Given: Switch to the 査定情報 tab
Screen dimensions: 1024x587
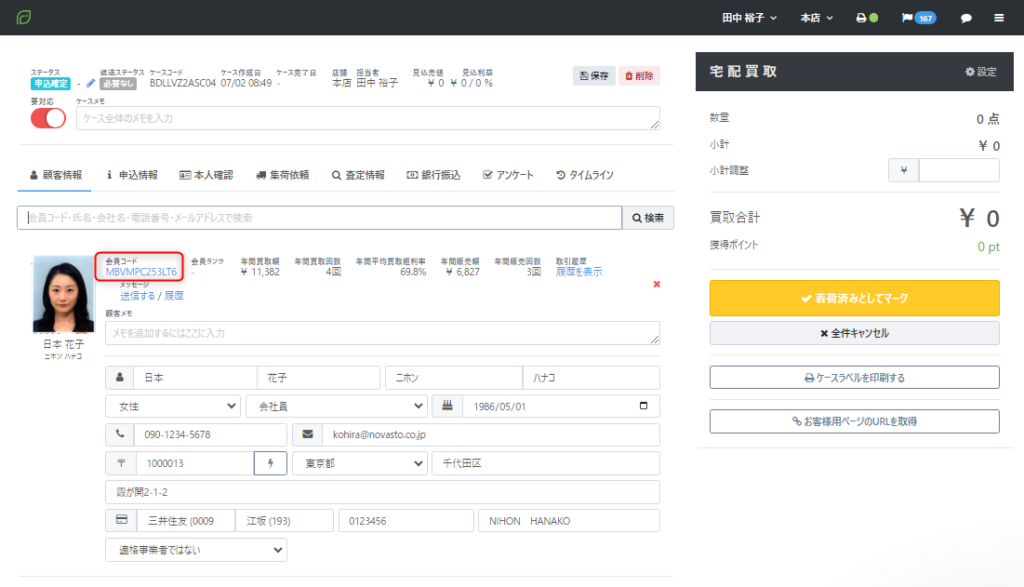Looking at the screenshot, I should (358, 175).
